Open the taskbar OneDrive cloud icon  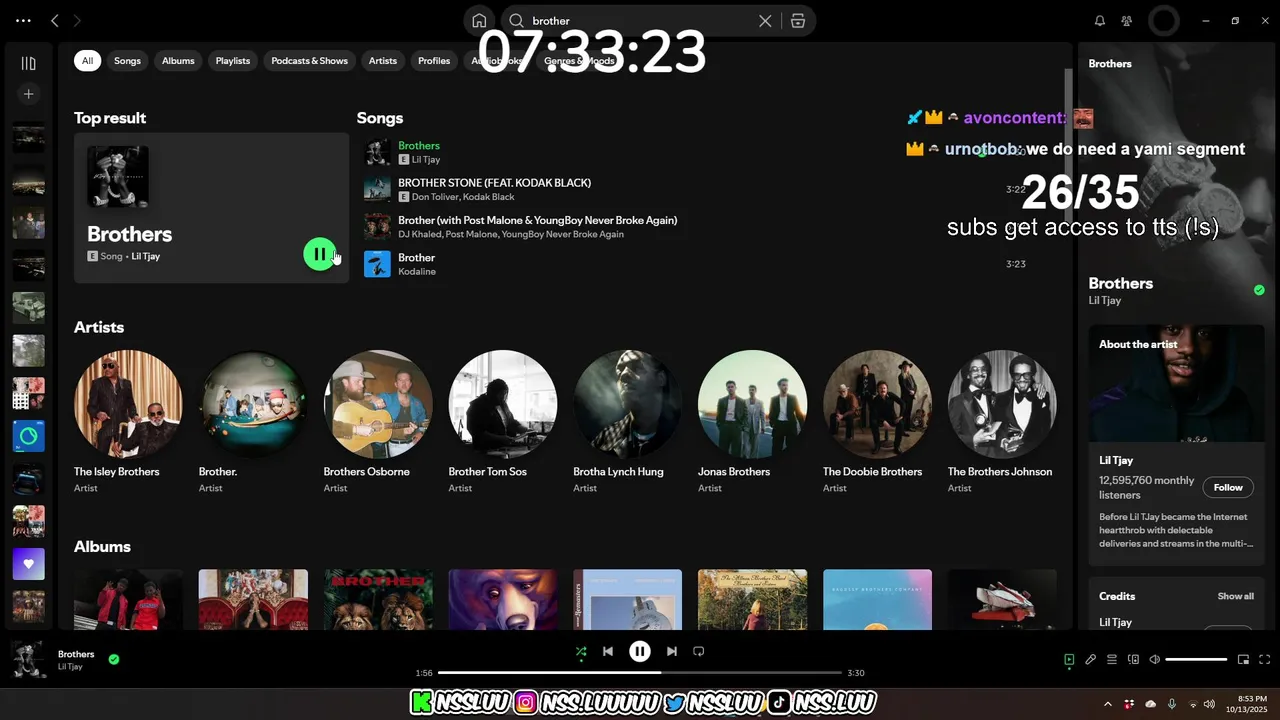[1151, 704]
